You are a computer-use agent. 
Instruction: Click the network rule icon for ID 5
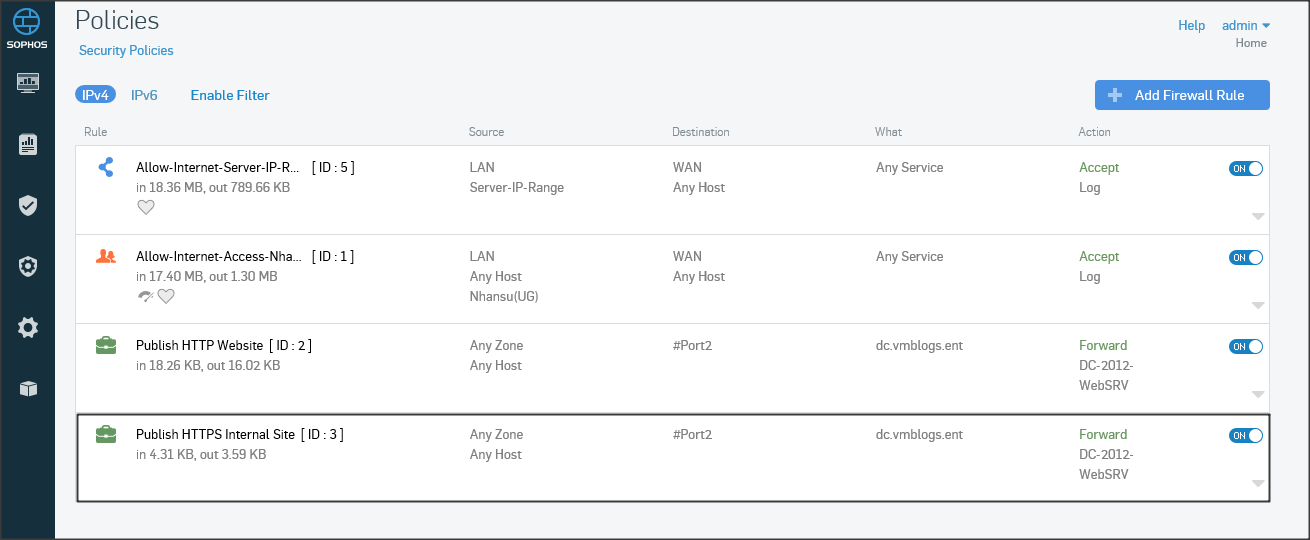[x=106, y=168]
